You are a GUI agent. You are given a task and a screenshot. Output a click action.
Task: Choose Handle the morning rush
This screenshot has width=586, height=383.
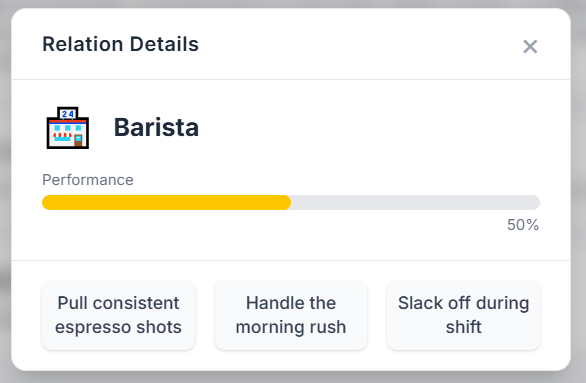291,315
